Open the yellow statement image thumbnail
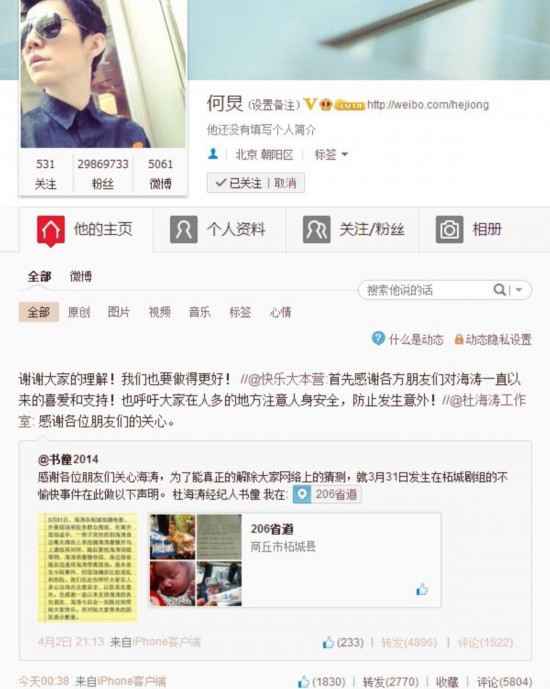550x689 pixels. pos(87,568)
